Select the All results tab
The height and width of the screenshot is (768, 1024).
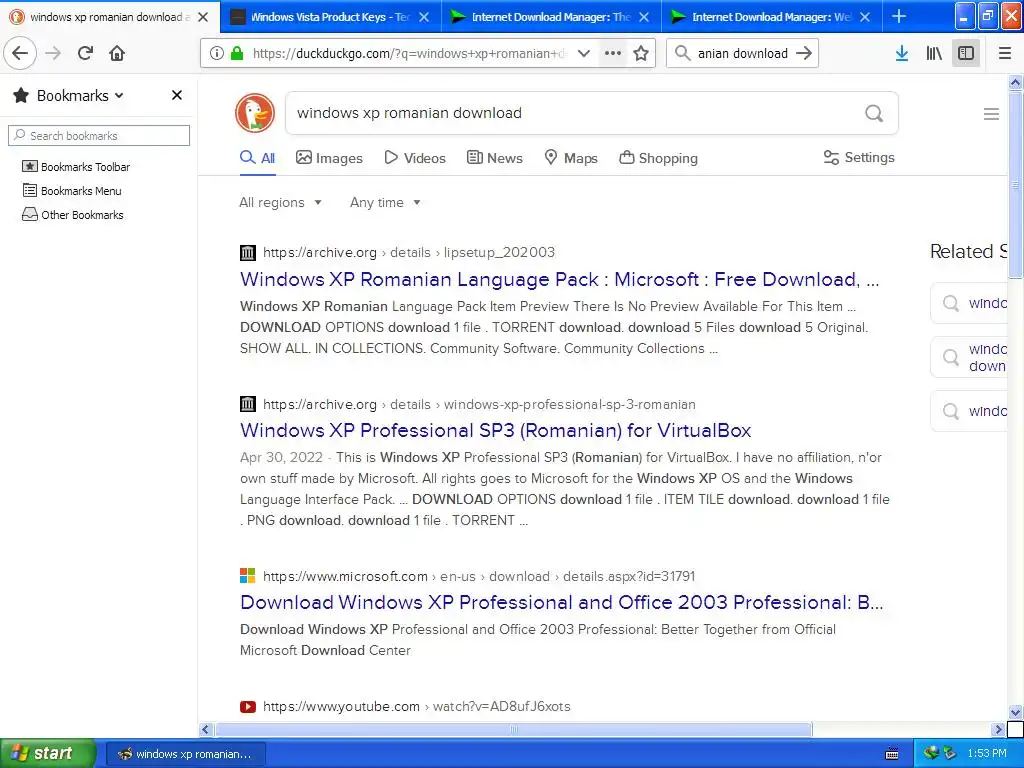point(257,158)
